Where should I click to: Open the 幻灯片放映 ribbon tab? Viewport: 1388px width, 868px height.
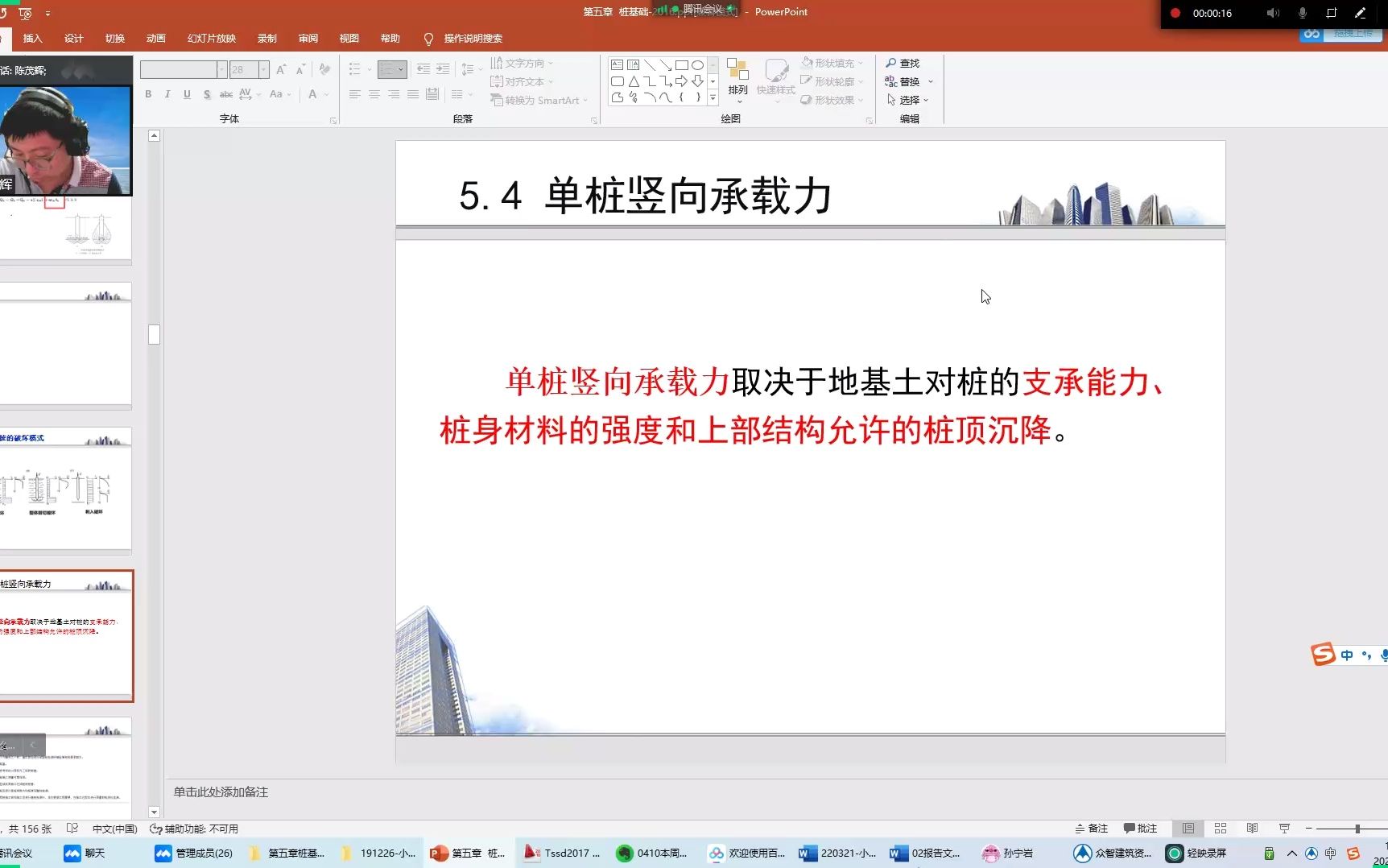pyautogui.click(x=212, y=39)
